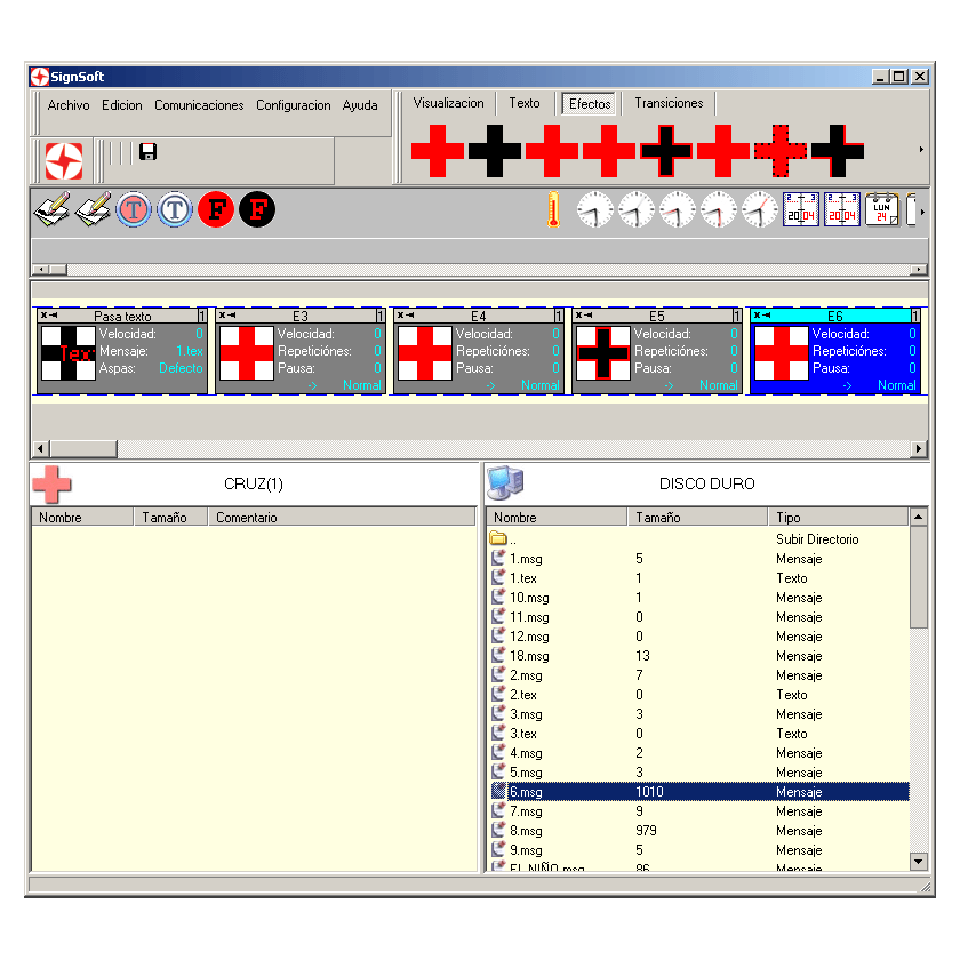Choose the dotted-outline red cross effect

780,151
